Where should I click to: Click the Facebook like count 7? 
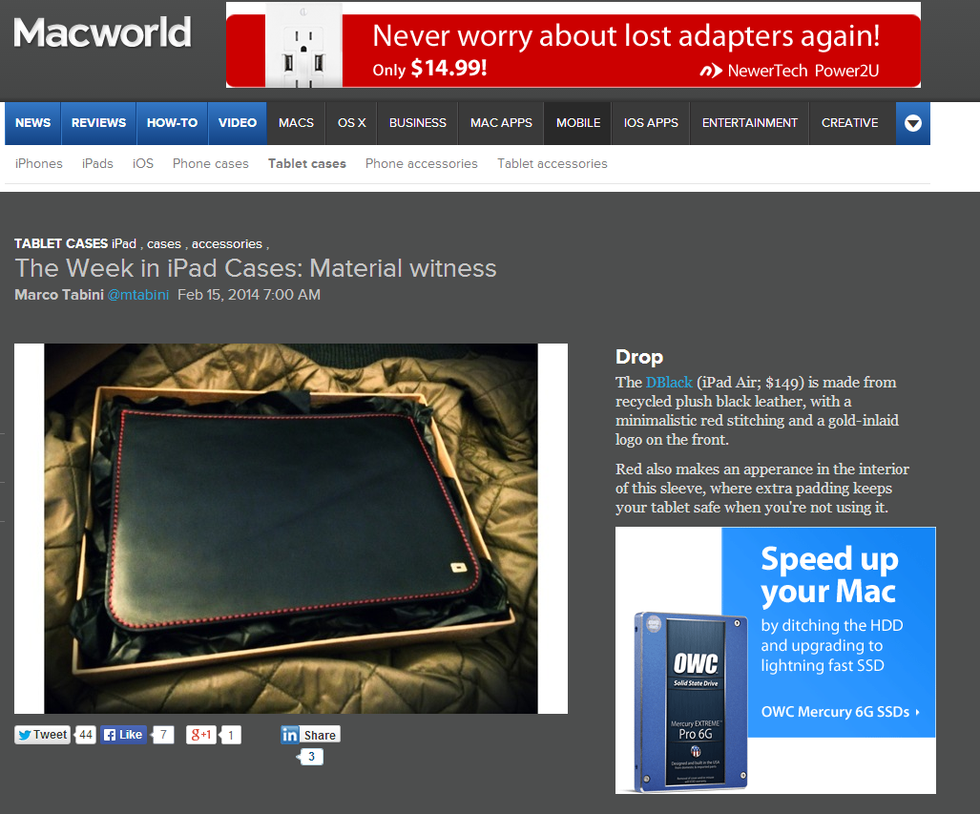click(x=163, y=735)
